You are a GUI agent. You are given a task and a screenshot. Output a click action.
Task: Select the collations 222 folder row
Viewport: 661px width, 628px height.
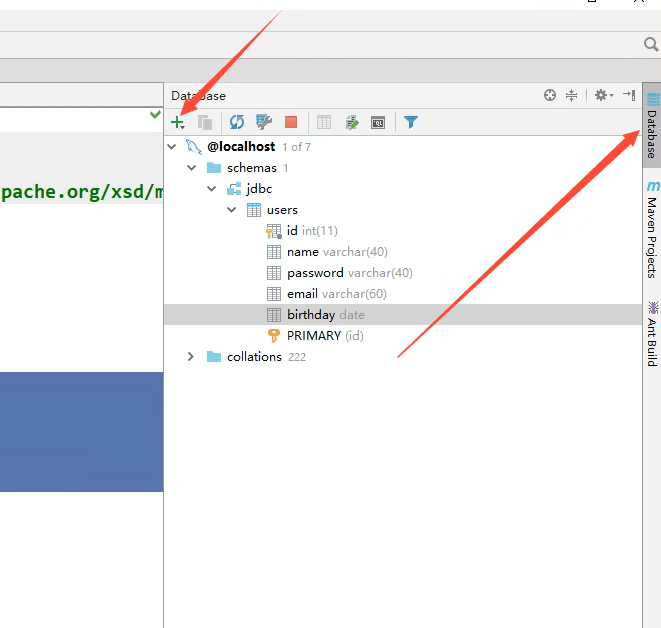click(x=403, y=357)
